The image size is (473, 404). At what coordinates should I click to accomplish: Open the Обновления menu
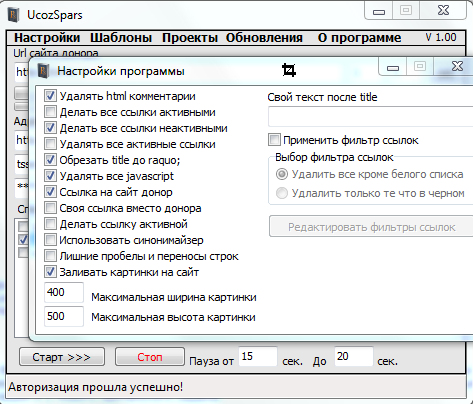tap(264, 38)
